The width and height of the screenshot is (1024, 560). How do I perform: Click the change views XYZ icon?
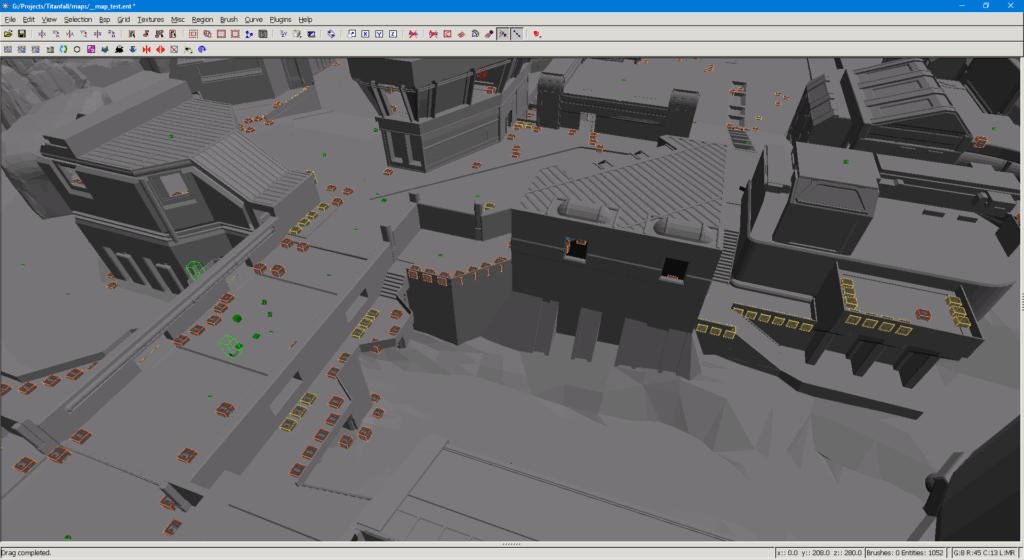tap(283, 34)
